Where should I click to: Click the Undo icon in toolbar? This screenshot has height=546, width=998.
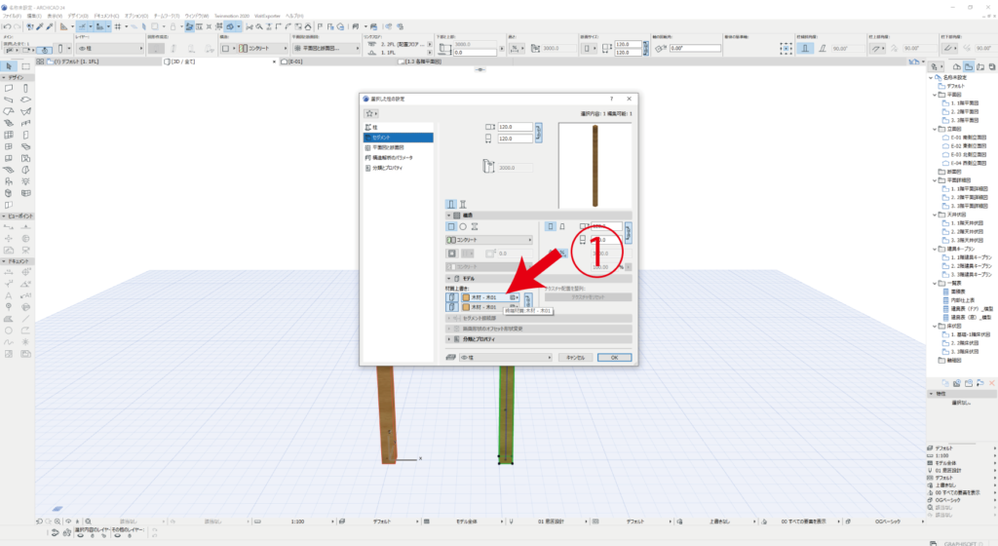[7, 27]
